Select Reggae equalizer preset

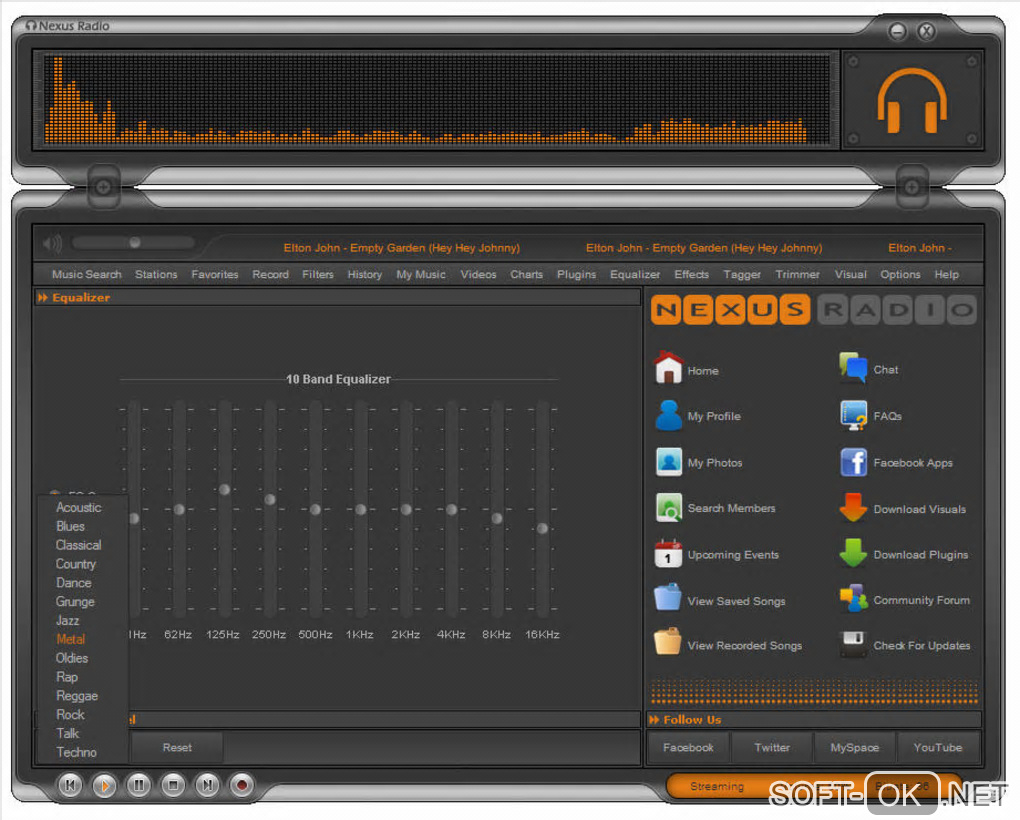pos(77,696)
